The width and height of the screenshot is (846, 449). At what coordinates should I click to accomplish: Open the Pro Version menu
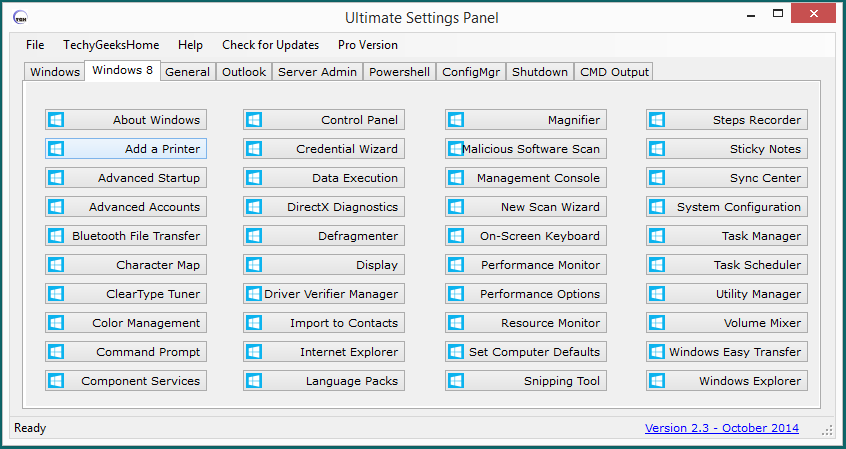[x=367, y=45]
